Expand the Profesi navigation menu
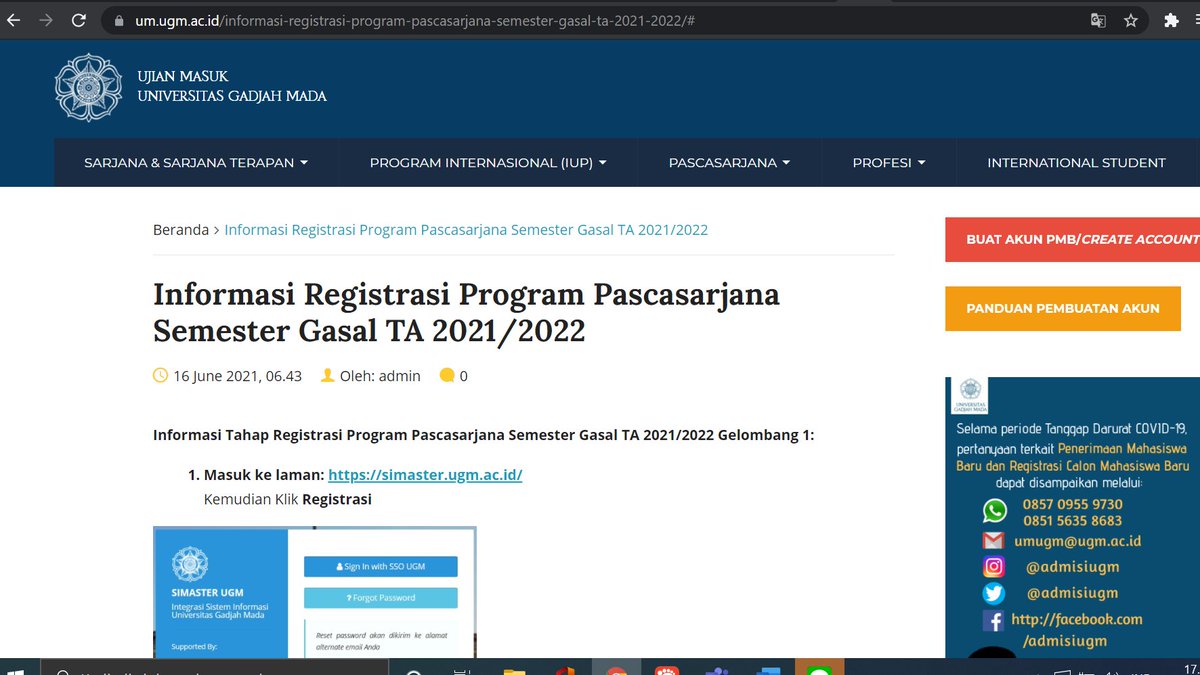This screenshot has width=1200, height=675. [x=889, y=162]
